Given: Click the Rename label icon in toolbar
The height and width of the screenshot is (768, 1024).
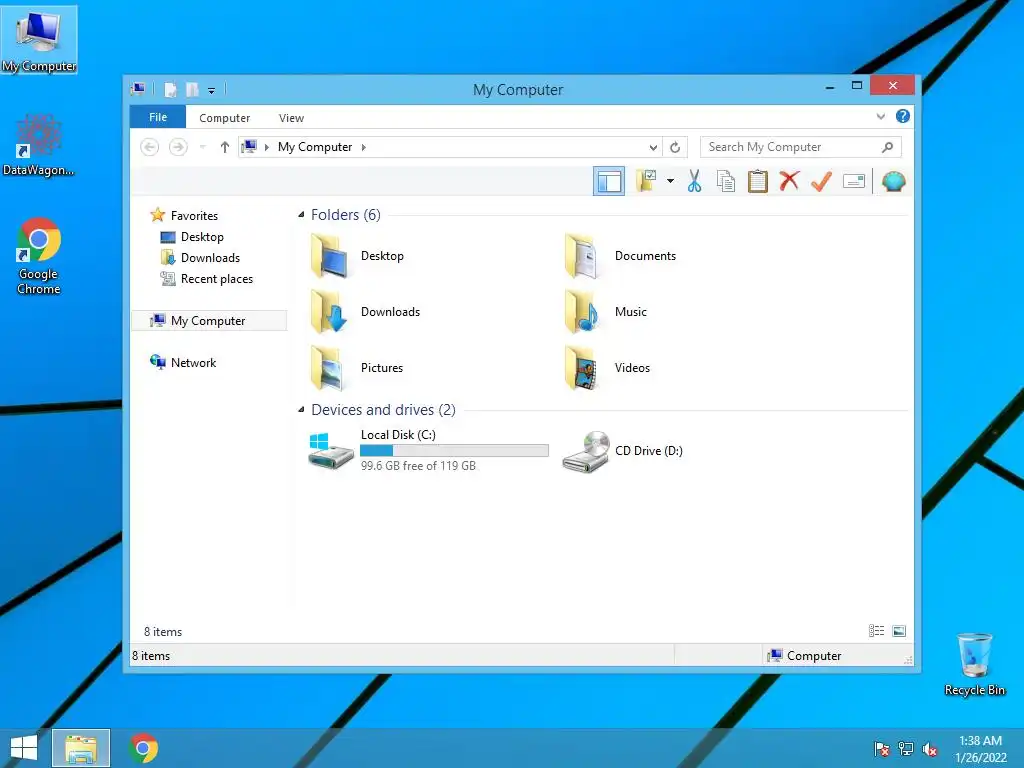Looking at the screenshot, I should [854, 181].
